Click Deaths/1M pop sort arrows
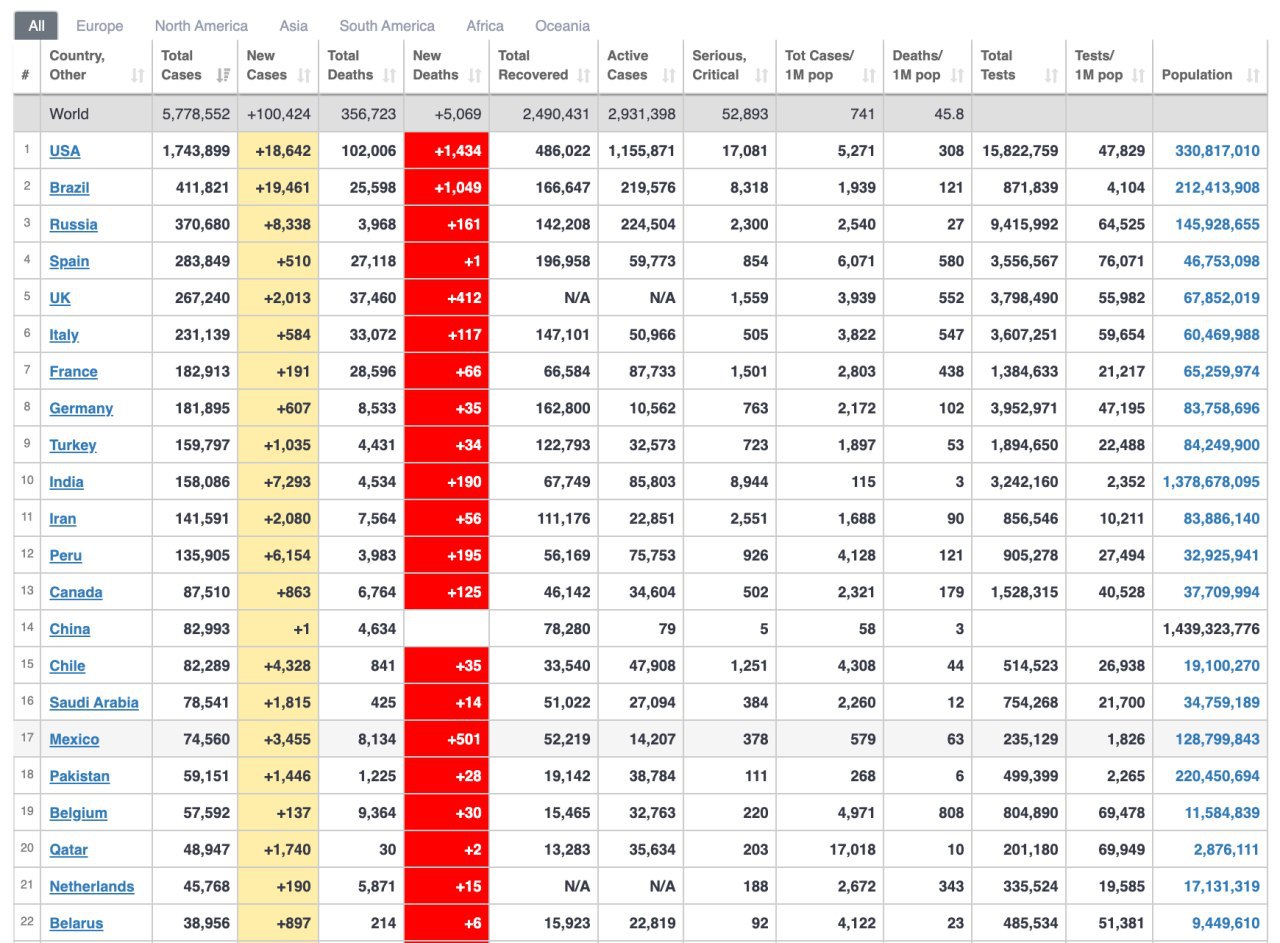 pos(957,75)
